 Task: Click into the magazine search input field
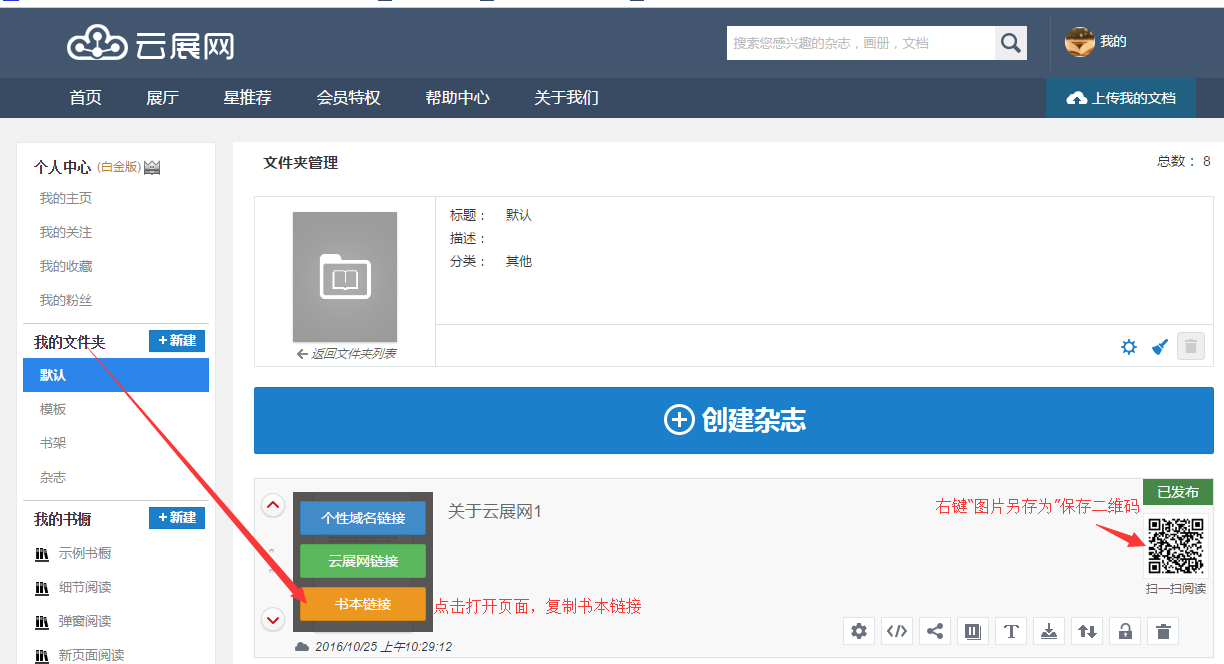click(860, 43)
